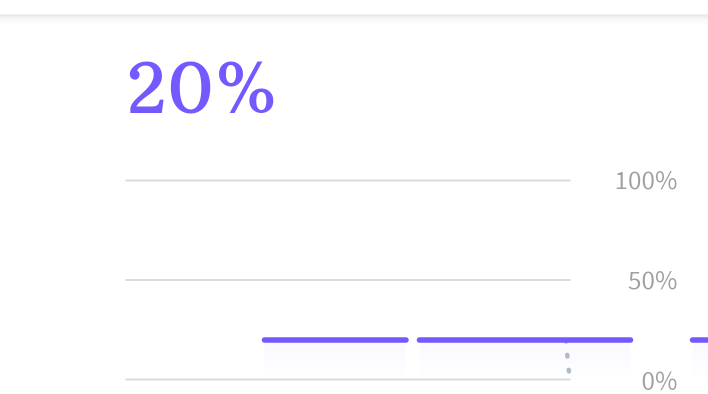Click the 0% baseline gridline
Viewport: 708px width, 394px height.
point(348,380)
